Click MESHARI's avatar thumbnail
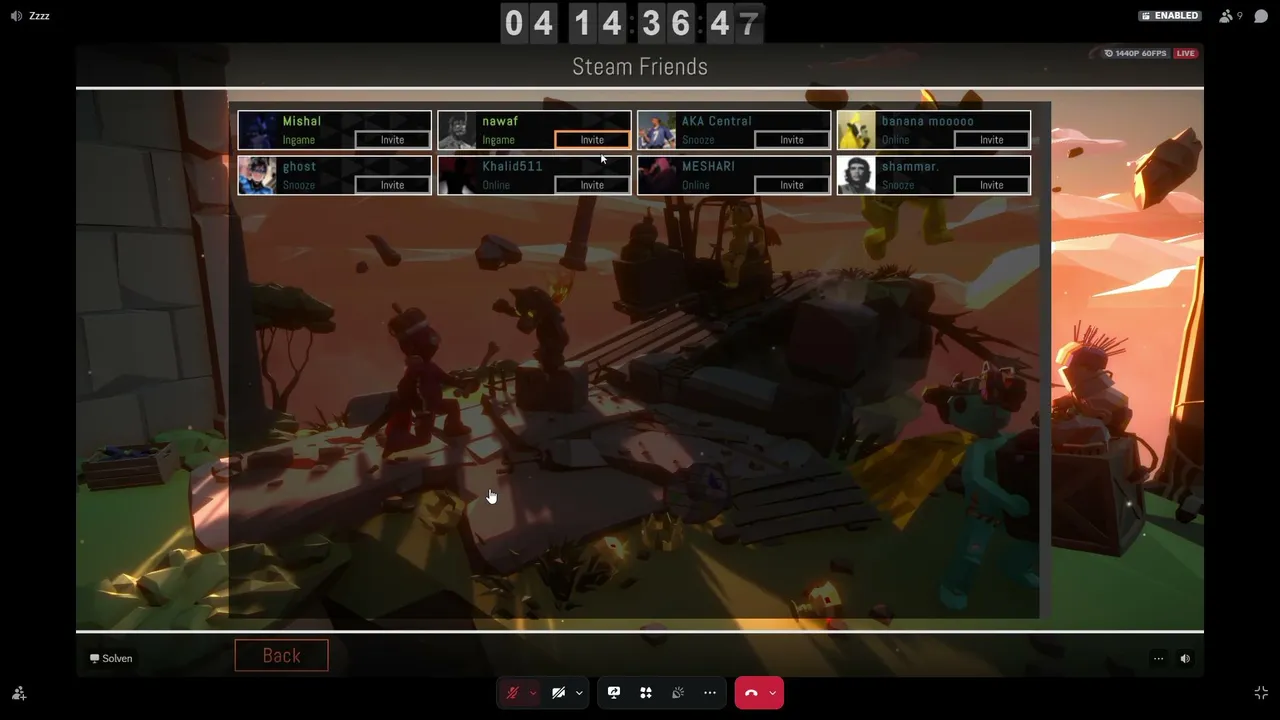Viewport: 1280px width, 720px height. (658, 175)
